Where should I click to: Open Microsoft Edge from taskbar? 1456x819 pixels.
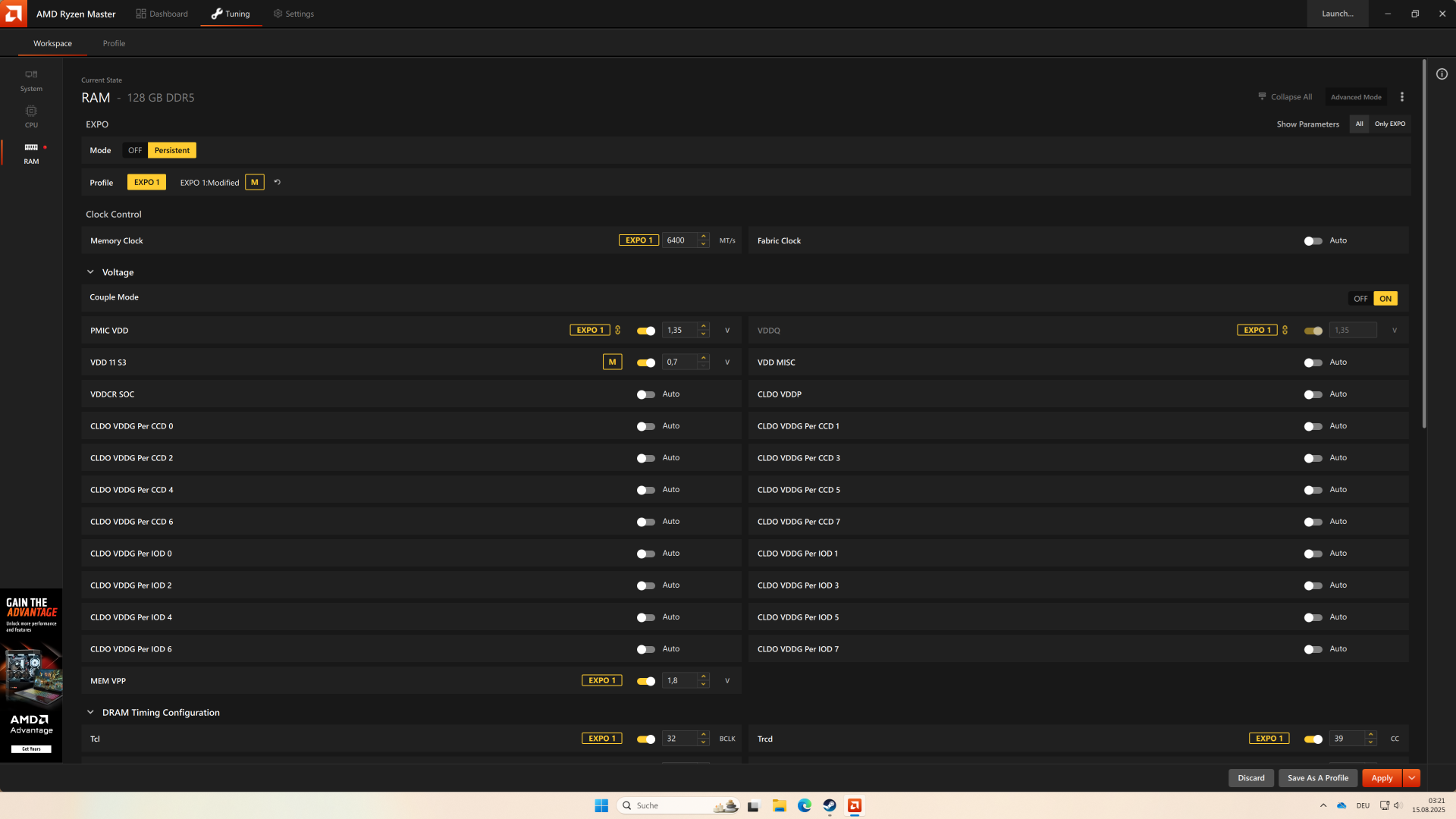pyautogui.click(x=805, y=805)
